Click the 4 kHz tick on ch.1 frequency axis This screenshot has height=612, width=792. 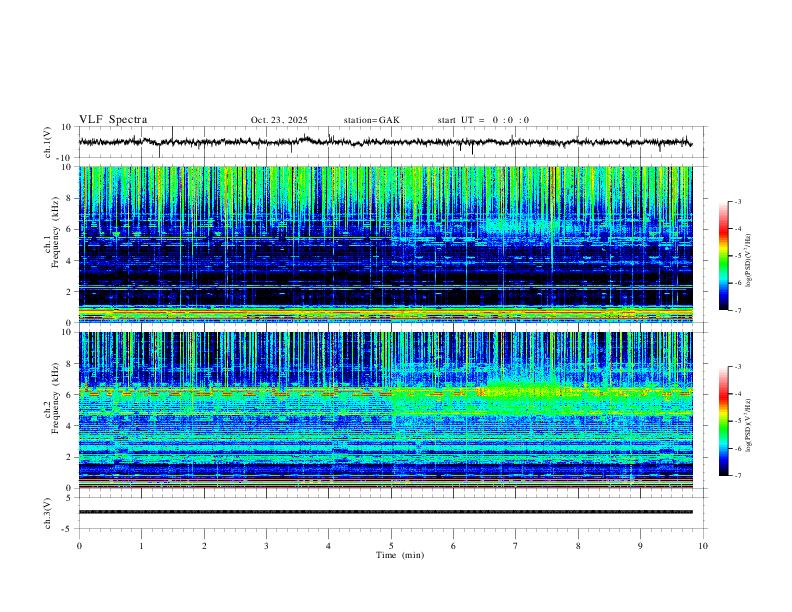(x=71, y=261)
